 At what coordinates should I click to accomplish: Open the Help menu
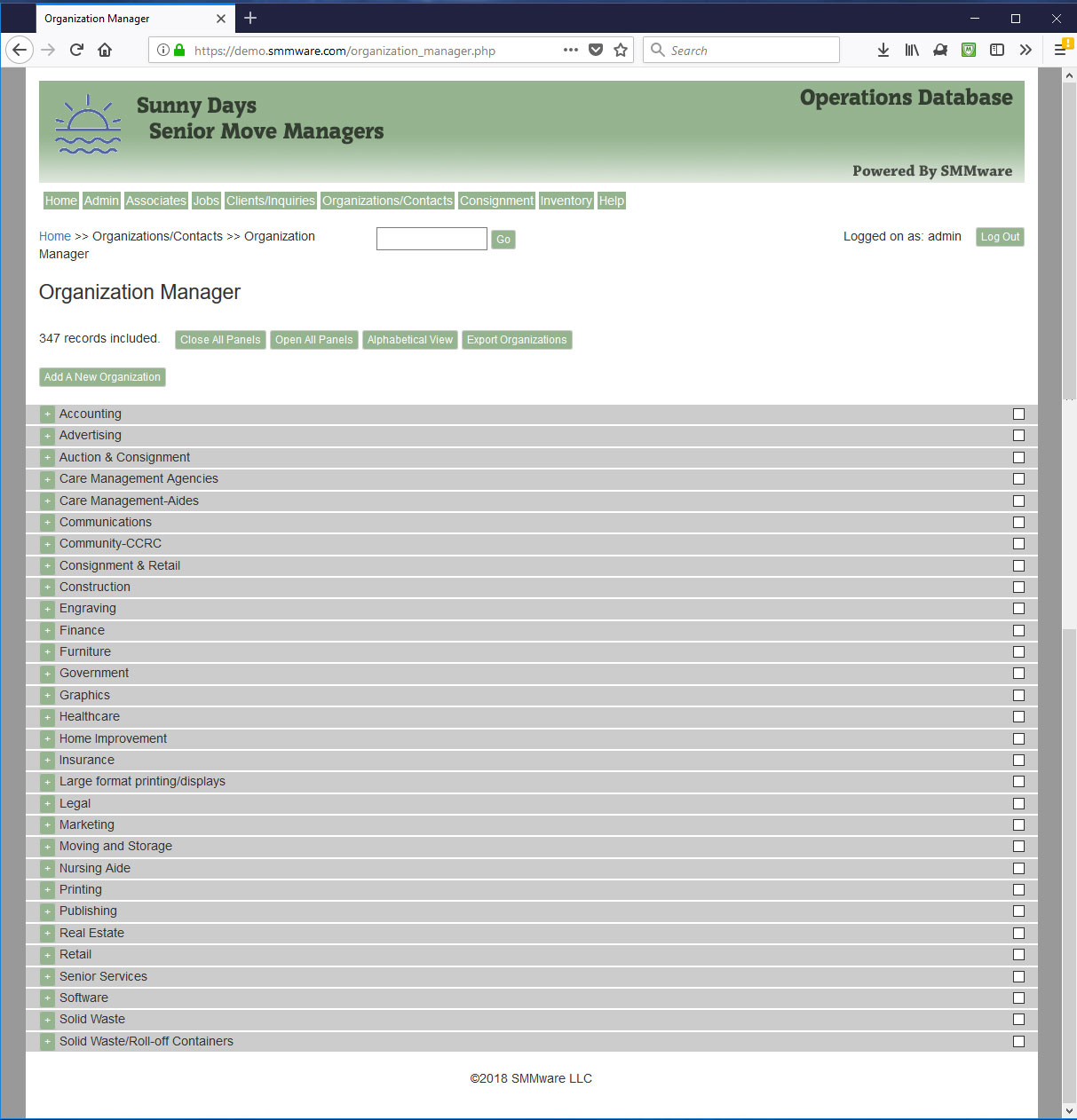(612, 201)
